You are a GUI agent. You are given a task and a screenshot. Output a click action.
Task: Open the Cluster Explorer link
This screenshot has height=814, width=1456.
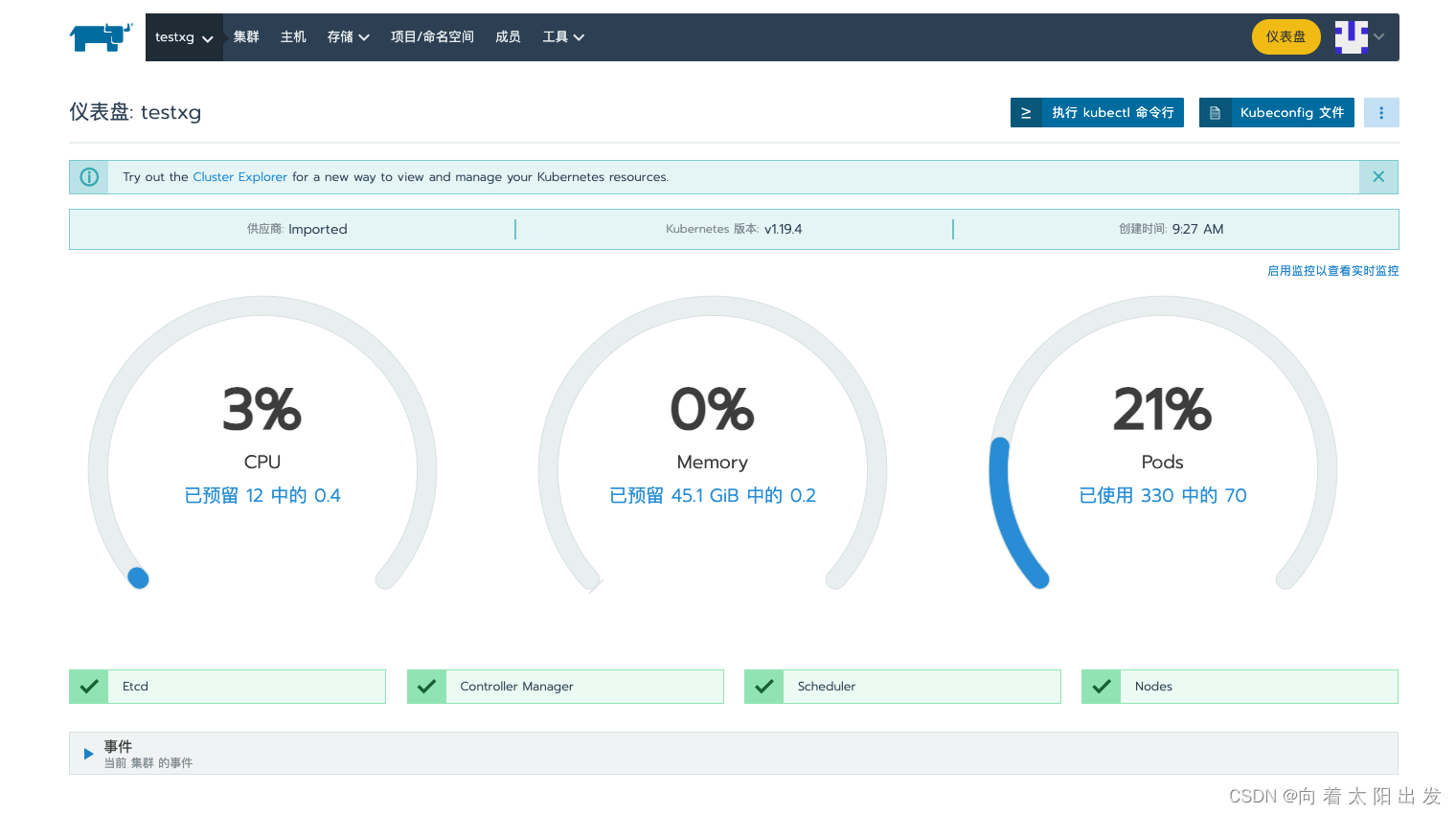[239, 177]
